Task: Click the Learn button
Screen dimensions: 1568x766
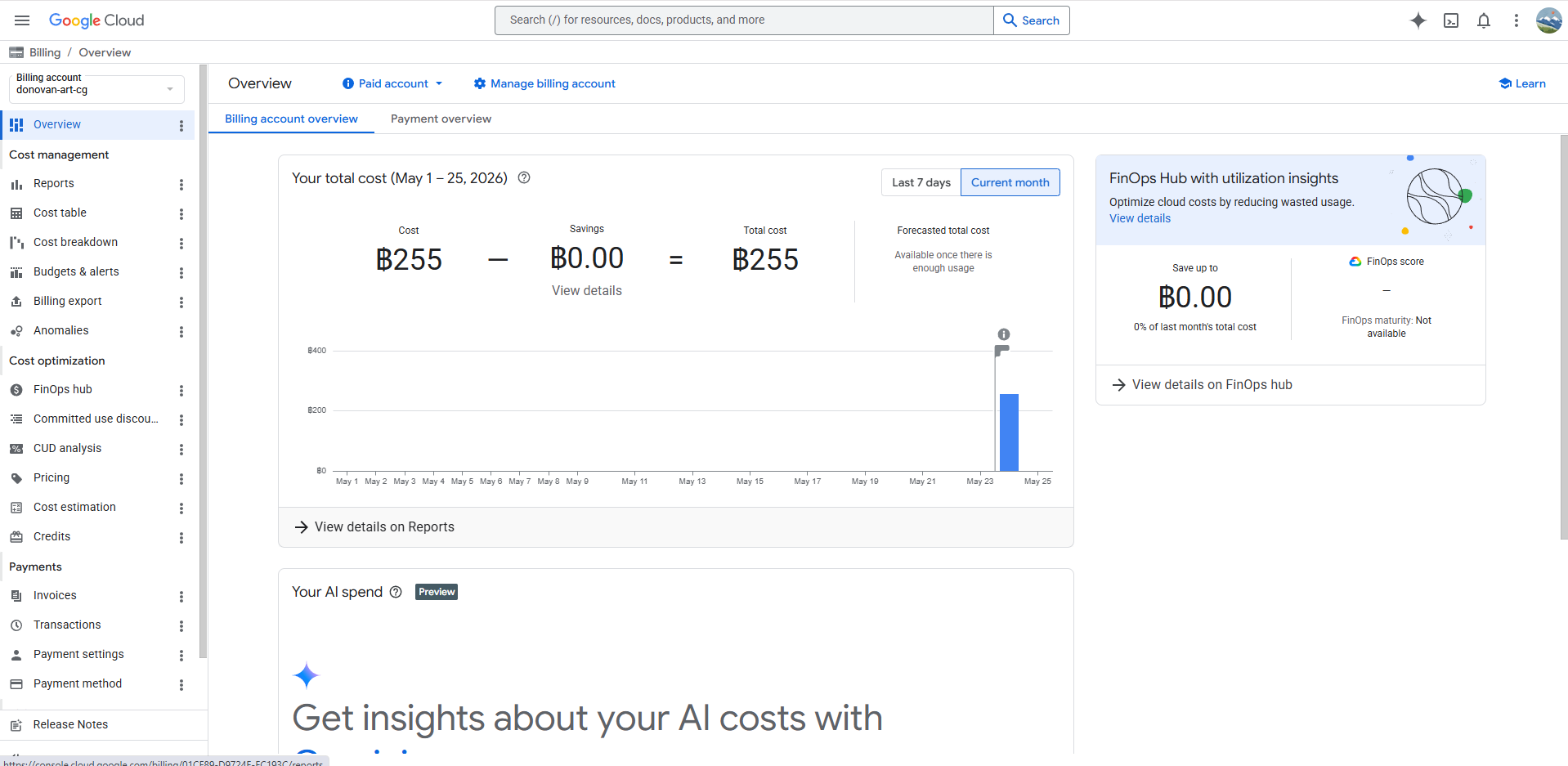Action: pos(1522,83)
